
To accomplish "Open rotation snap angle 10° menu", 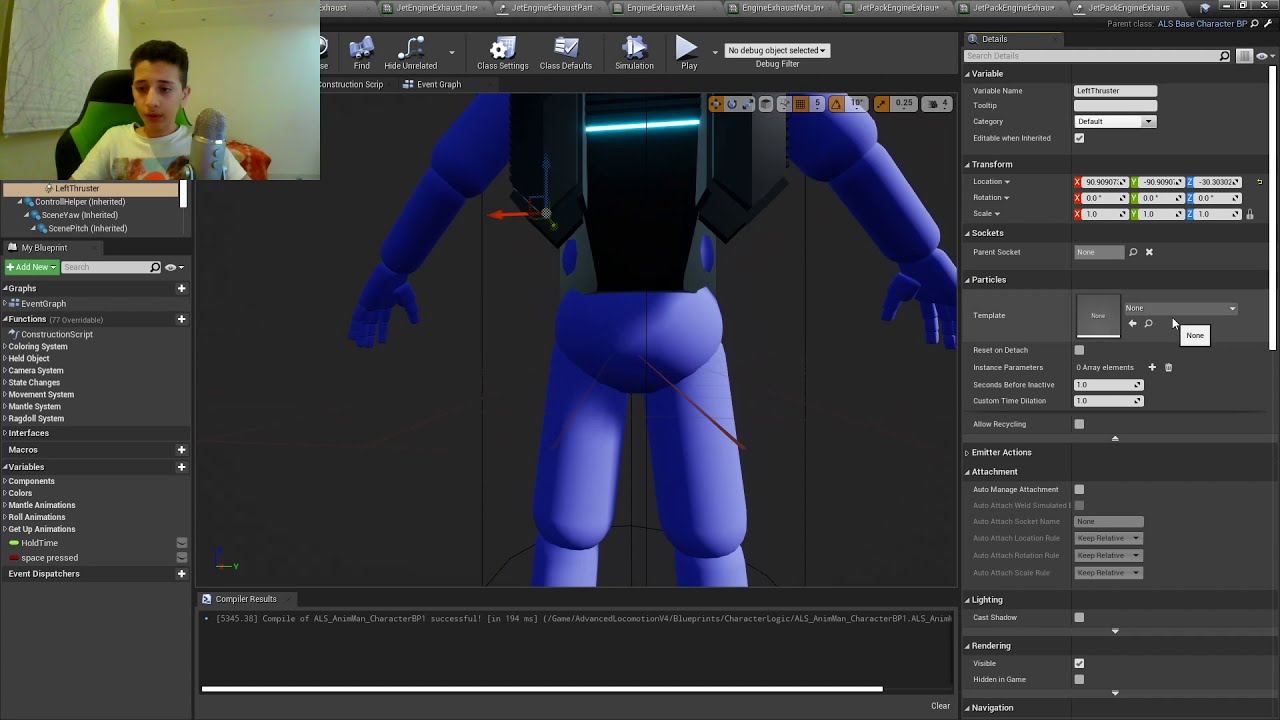I will (x=857, y=104).
